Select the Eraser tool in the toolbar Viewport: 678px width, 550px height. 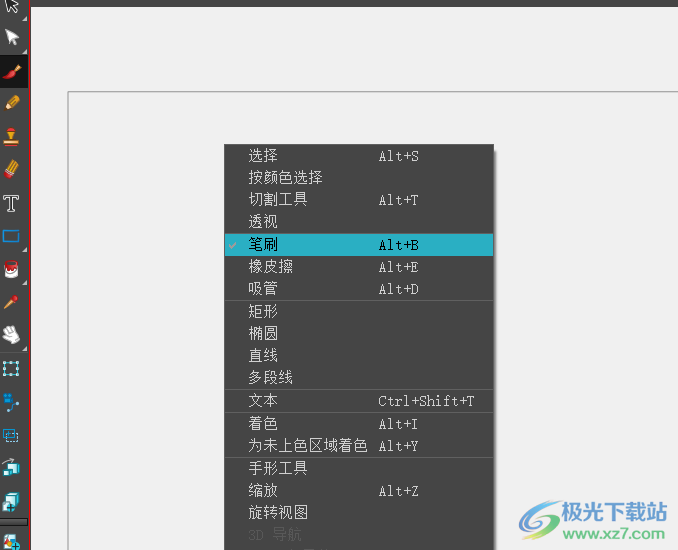point(12,169)
